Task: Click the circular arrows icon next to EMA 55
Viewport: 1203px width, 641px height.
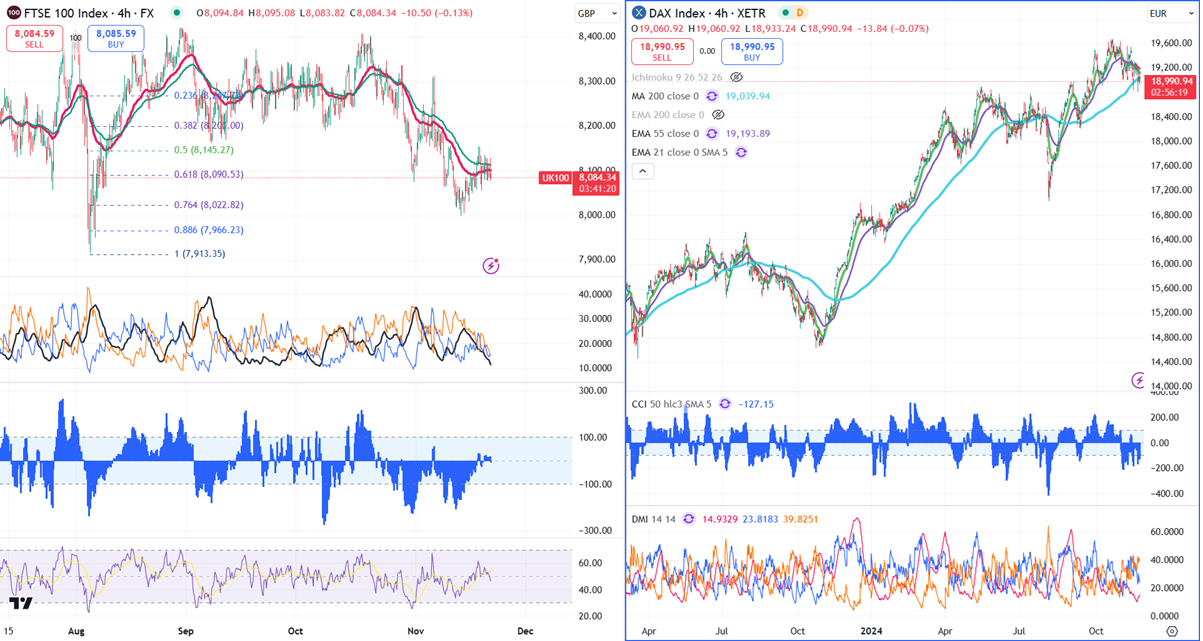Action: click(x=710, y=133)
